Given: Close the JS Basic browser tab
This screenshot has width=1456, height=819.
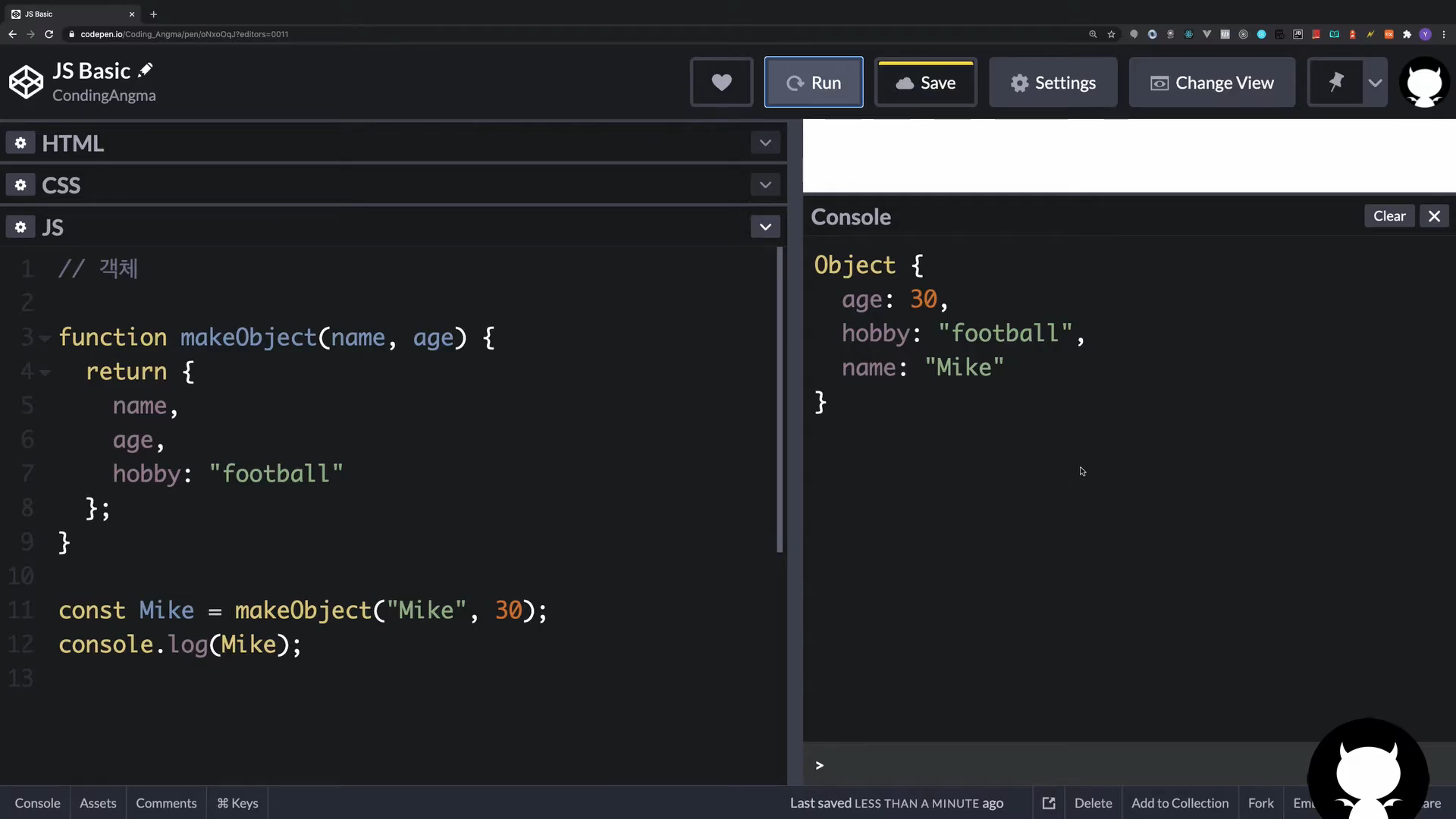Looking at the screenshot, I should tap(132, 14).
